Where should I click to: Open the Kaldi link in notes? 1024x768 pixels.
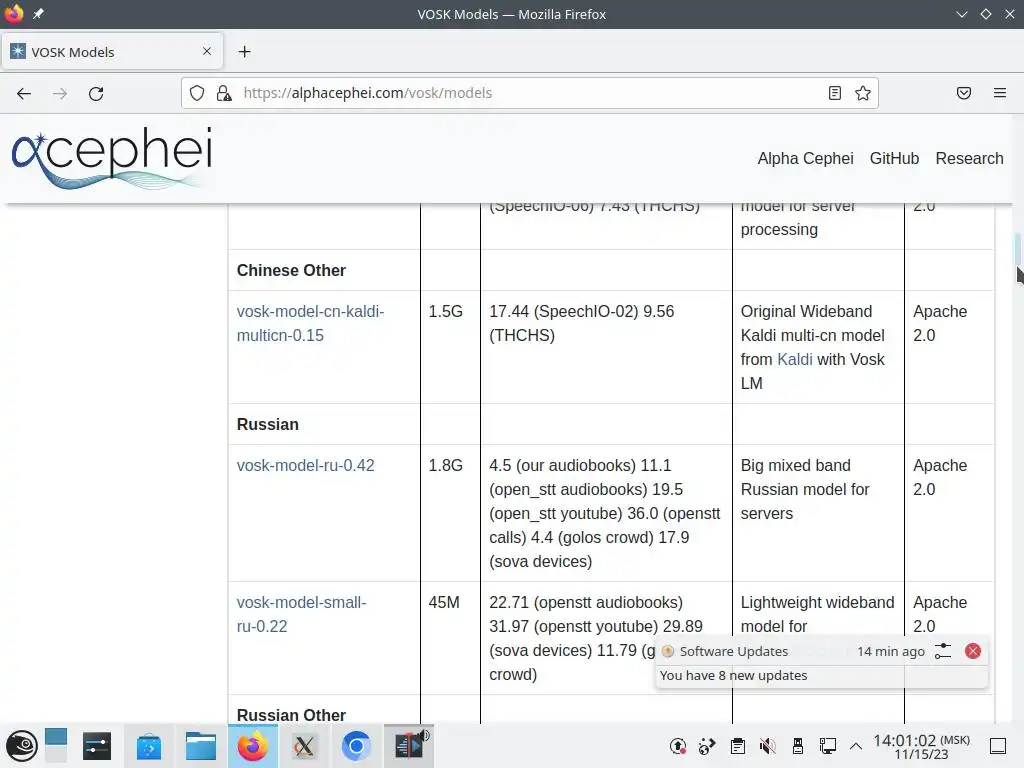tap(795, 360)
